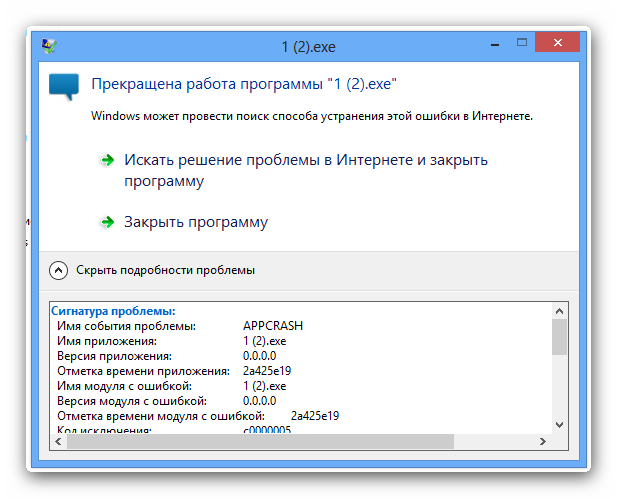
Task: Click the Версия приложения label
Action: point(114,356)
